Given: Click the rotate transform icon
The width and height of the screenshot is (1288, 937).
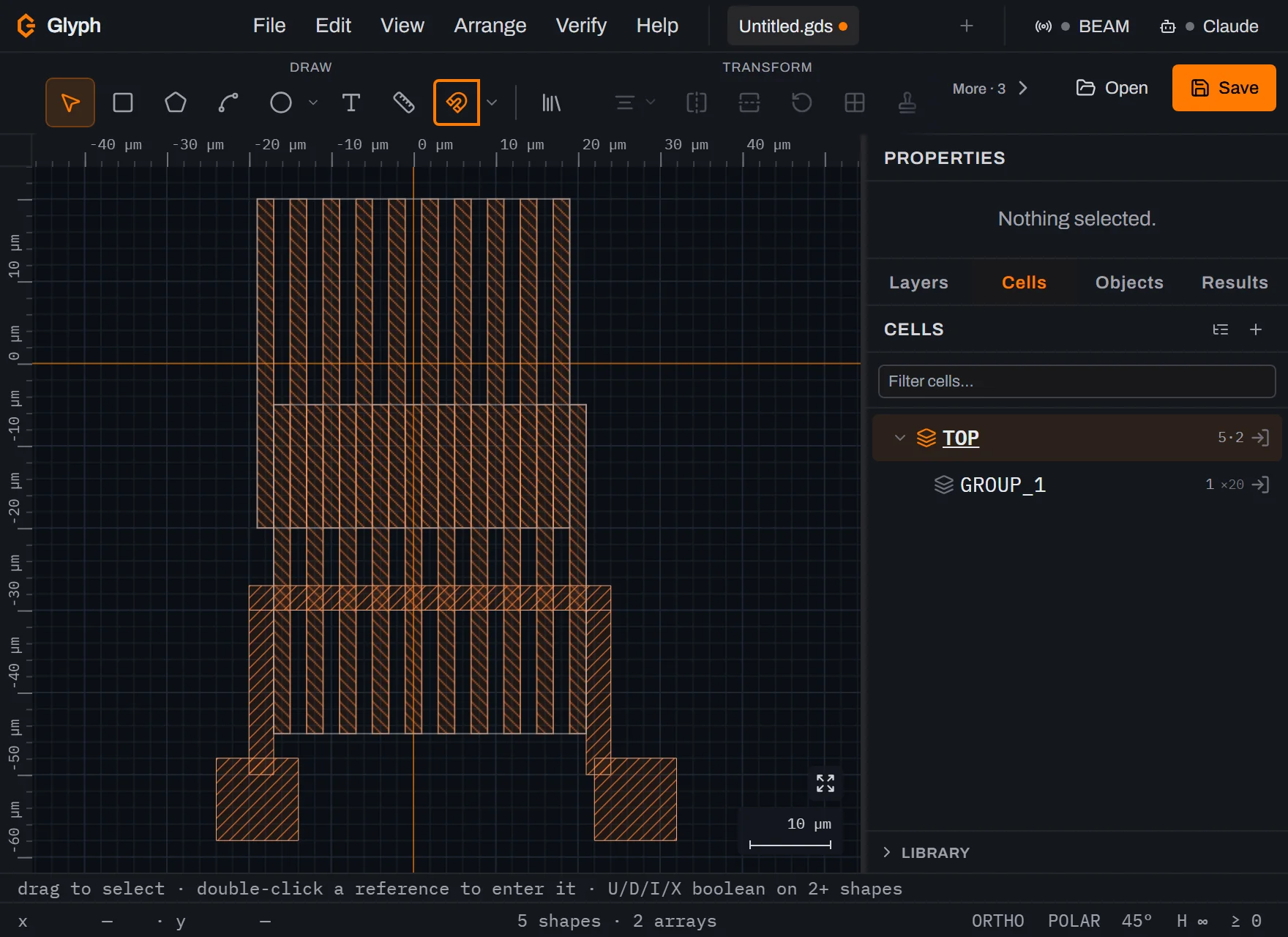Looking at the screenshot, I should [802, 102].
